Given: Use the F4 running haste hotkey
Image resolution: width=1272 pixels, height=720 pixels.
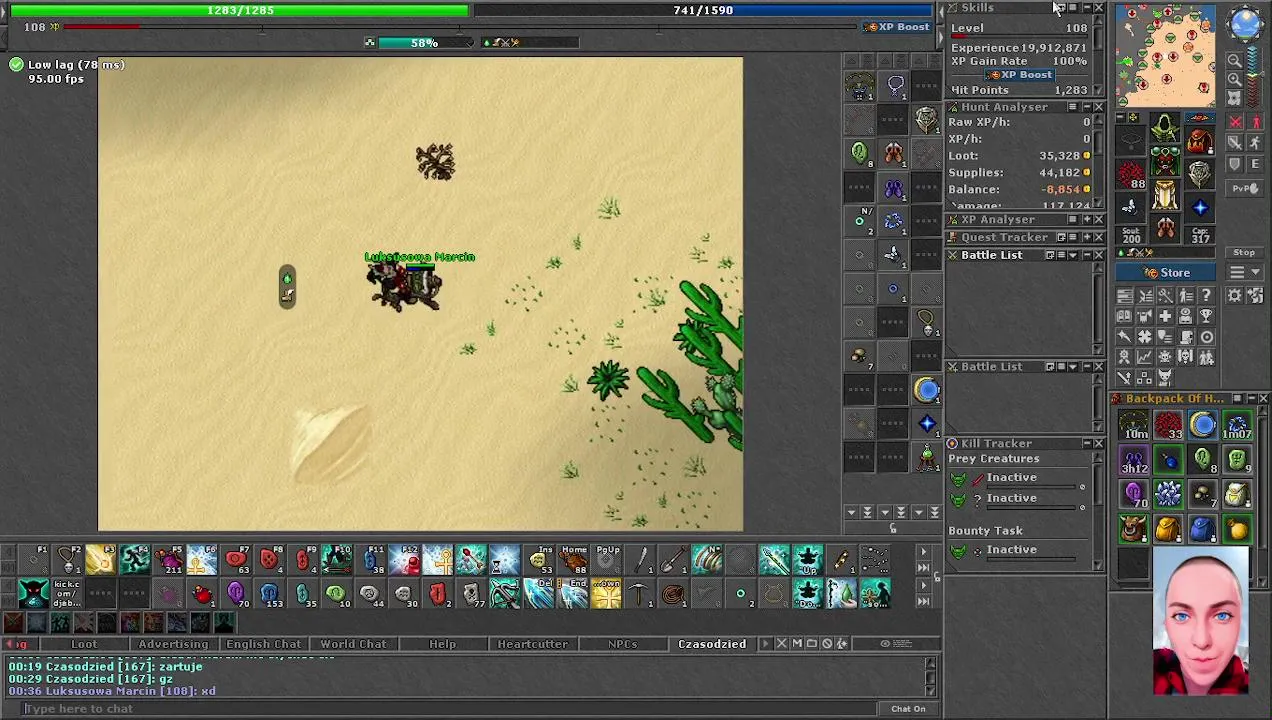Looking at the screenshot, I should (x=134, y=559).
